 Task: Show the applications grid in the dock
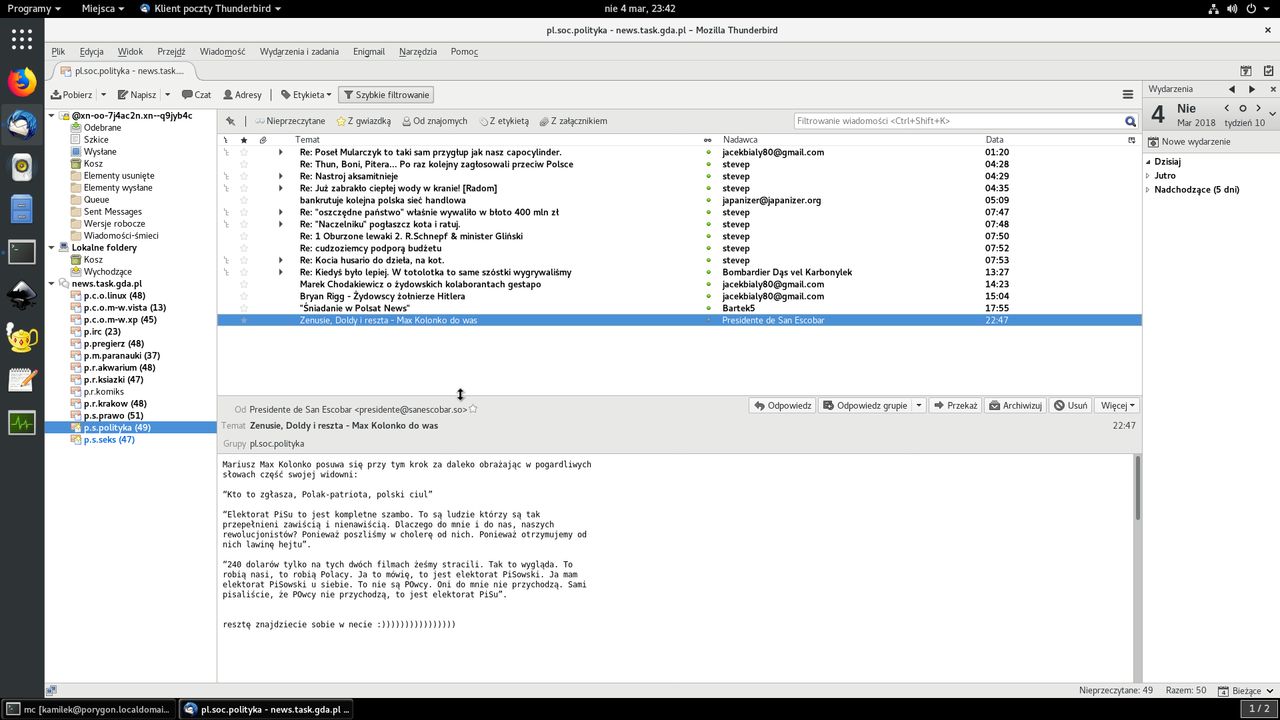tap(22, 39)
